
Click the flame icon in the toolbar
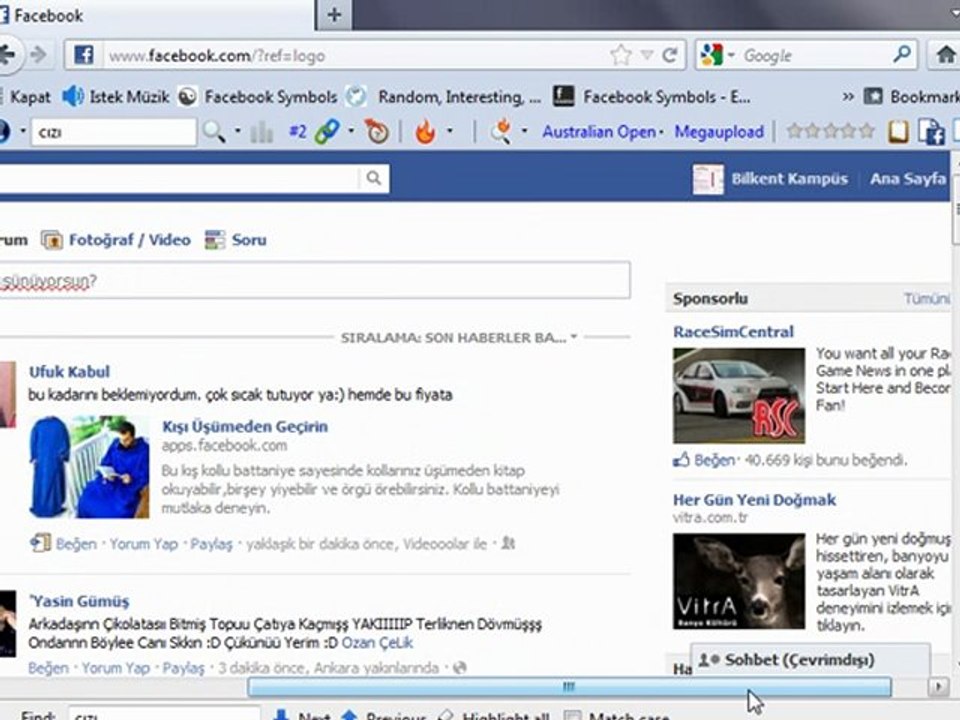(x=425, y=132)
